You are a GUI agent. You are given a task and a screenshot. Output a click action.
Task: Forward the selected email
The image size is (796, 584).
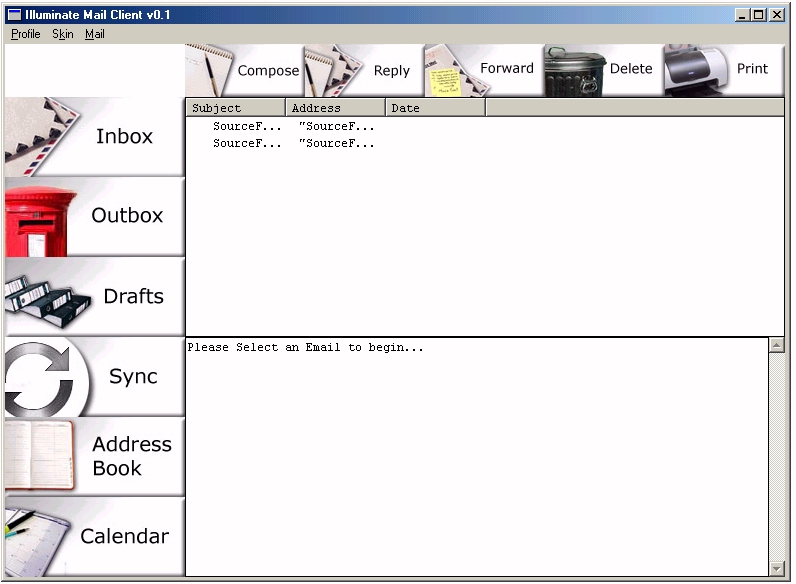click(484, 70)
